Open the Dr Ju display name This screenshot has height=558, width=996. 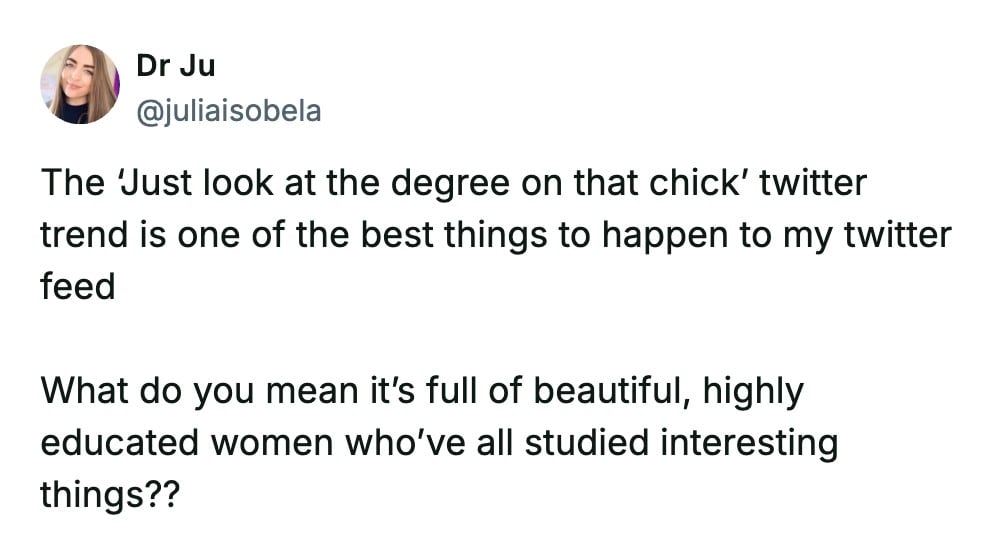175,66
